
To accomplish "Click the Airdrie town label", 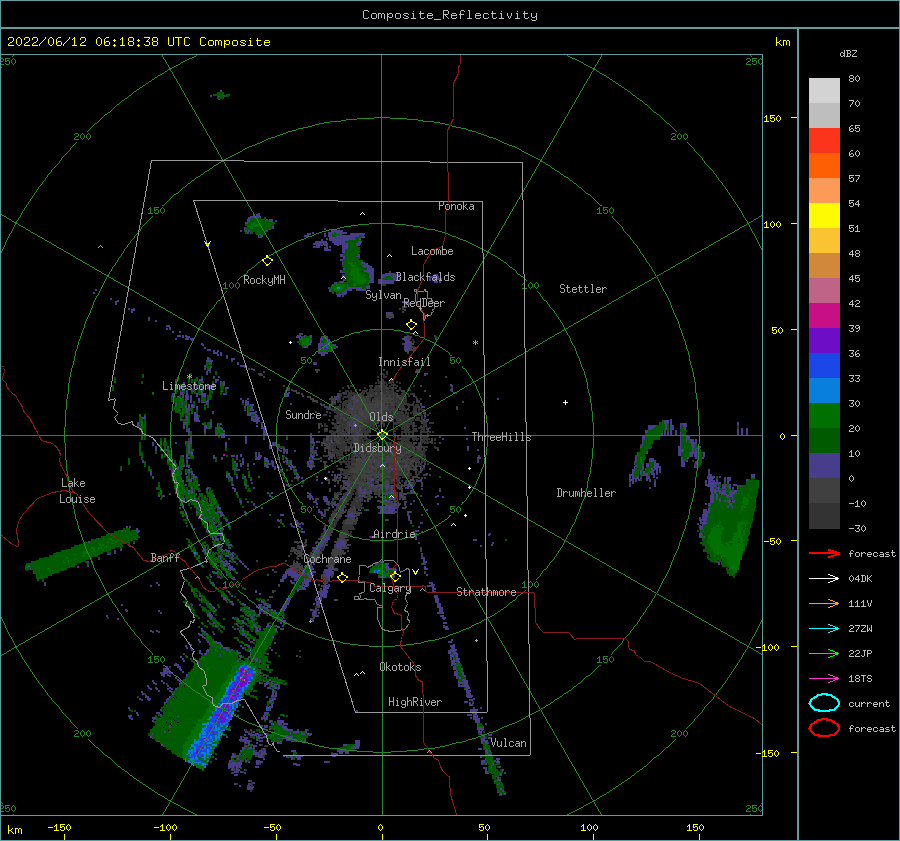I will [x=394, y=534].
